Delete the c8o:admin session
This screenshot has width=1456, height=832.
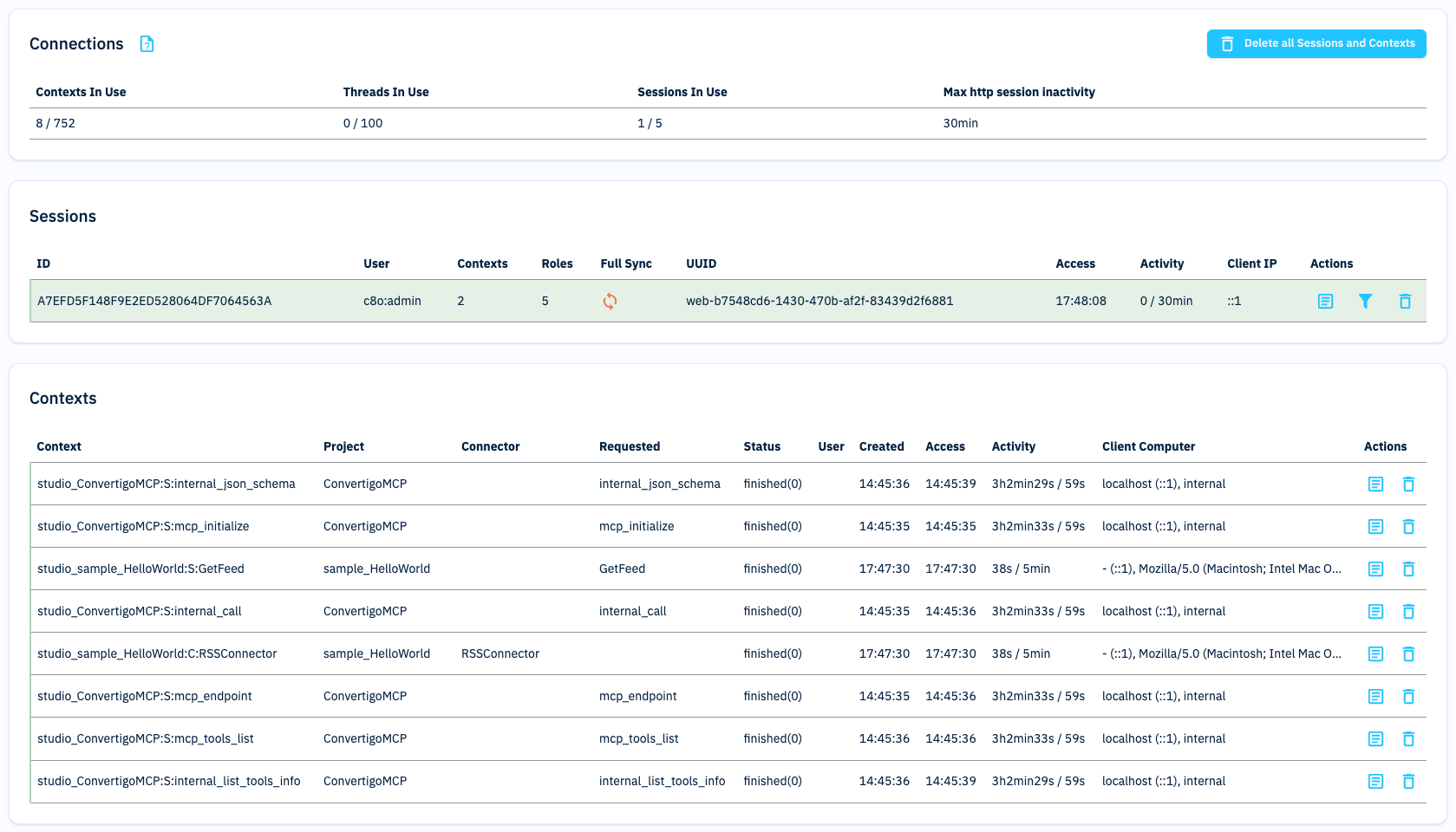(1405, 302)
